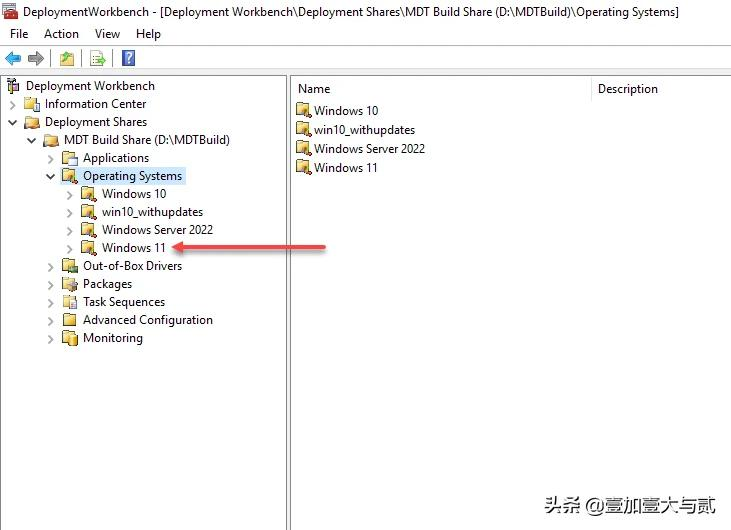Open the Action menu
731x530 pixels.
pyautogui.click(x=61, y=34)
